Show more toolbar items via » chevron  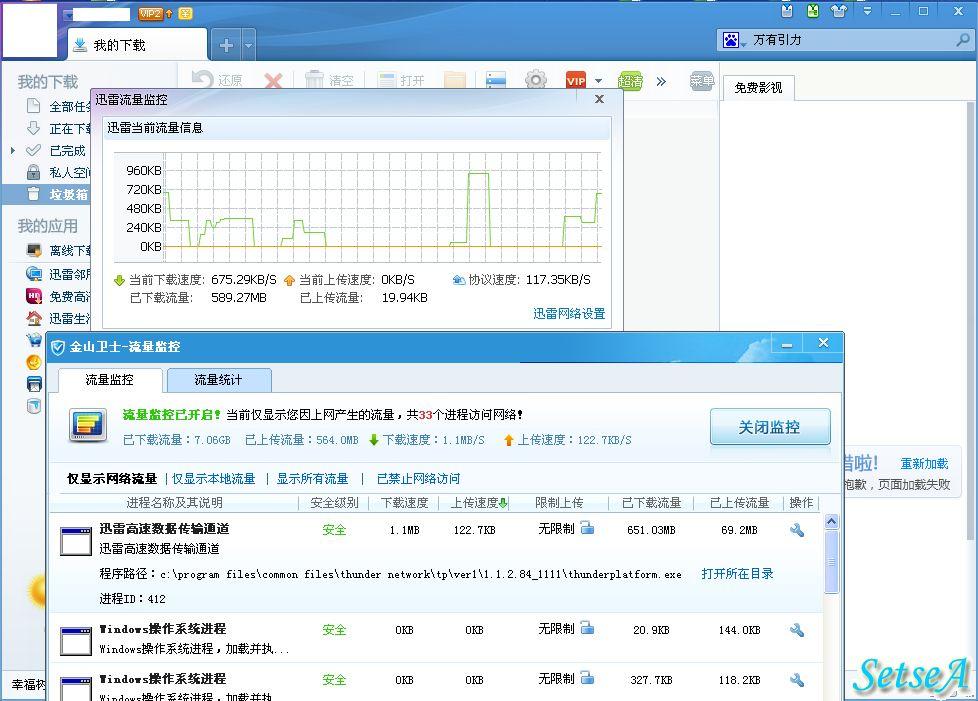661,81
